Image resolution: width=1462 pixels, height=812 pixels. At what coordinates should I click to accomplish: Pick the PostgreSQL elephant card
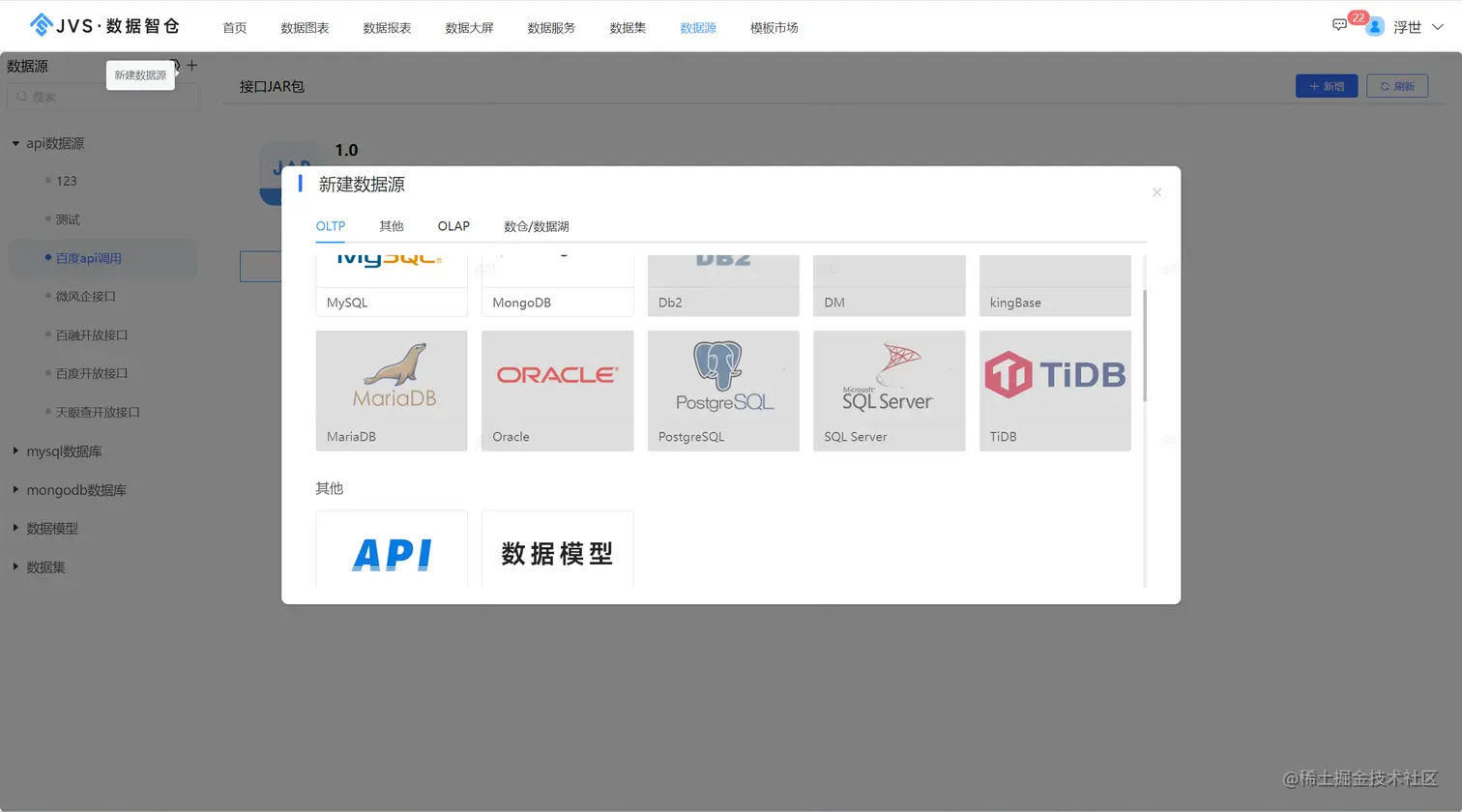pos(723,391)
